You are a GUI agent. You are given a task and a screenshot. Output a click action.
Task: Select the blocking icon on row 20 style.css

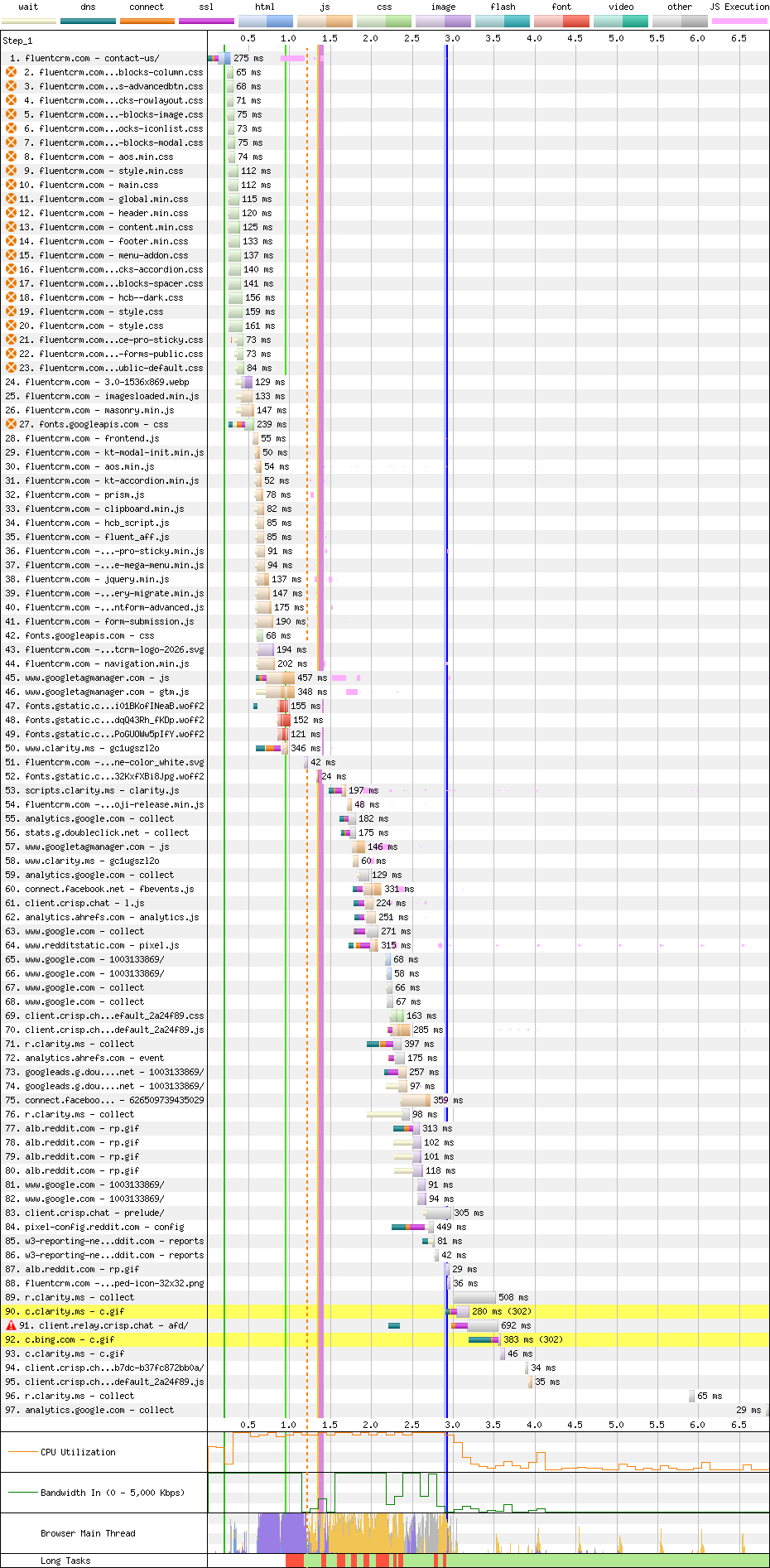click(x=12, y=326)
